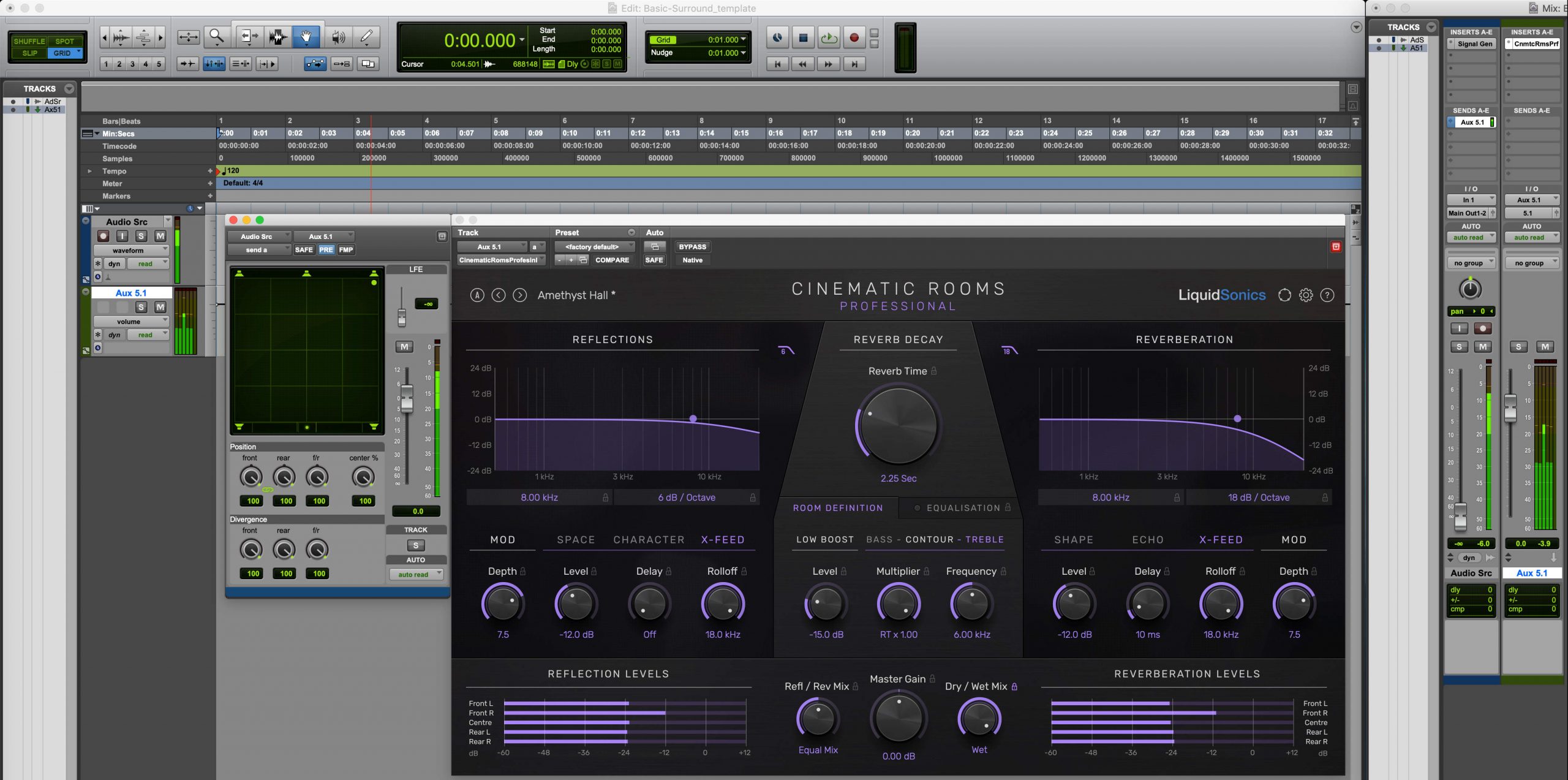Arm the transport Record button
This screenshot has height=780, width=1568.
tap(854, 38)
